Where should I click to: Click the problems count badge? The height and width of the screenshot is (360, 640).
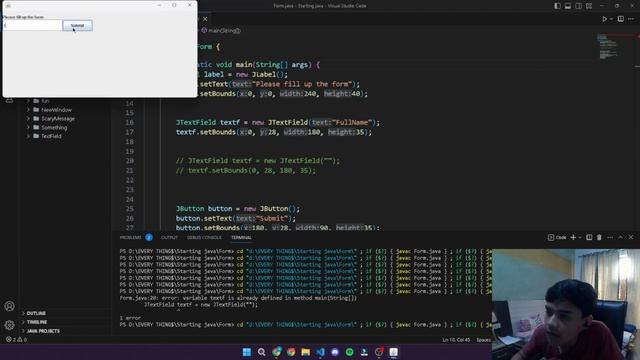(149, 237)
